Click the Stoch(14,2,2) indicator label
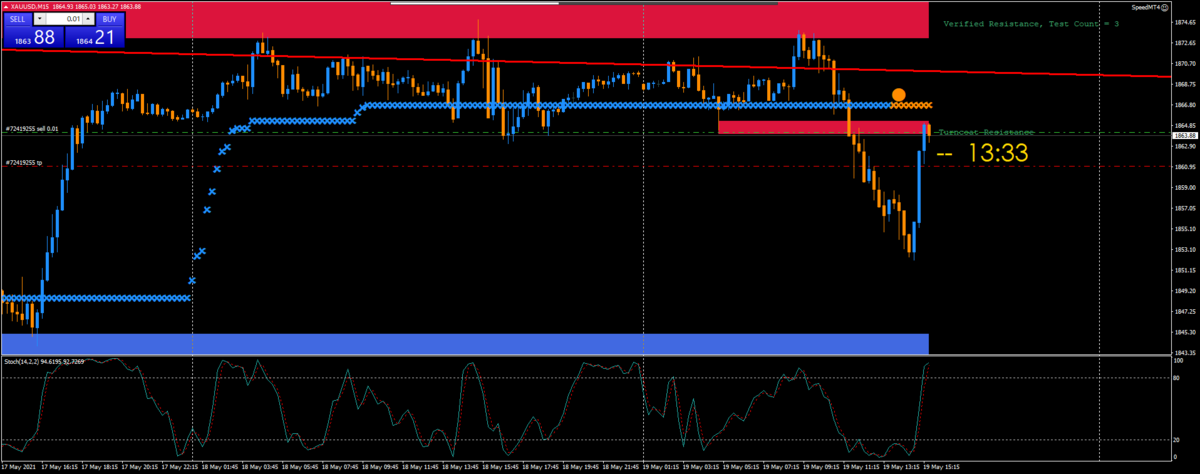 [x=45, y=360]
